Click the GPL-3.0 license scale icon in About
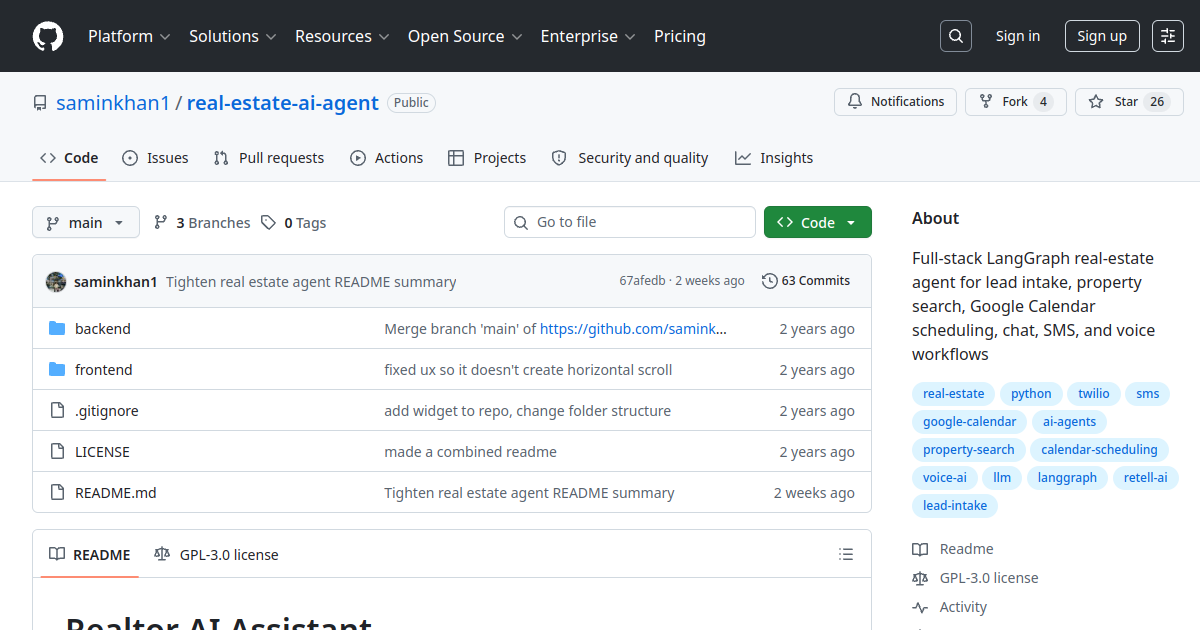 click(920, 578)
